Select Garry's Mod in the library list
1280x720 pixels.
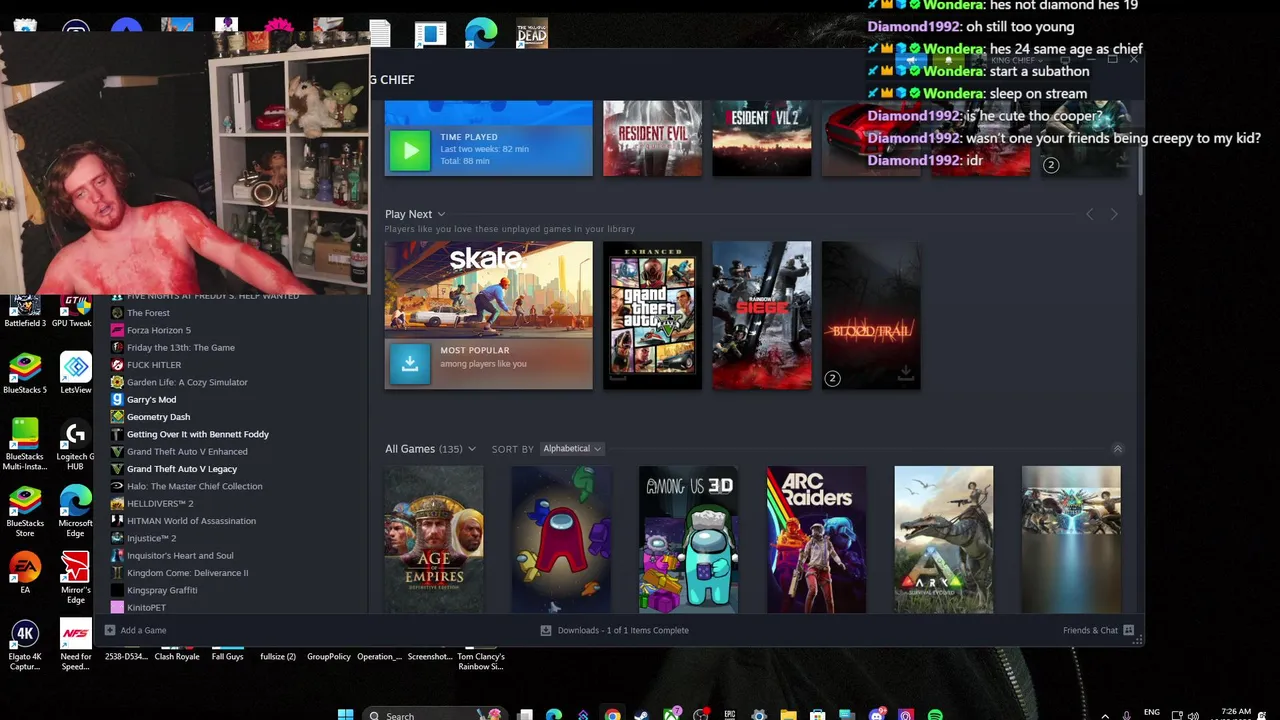(x=151, y=399)
